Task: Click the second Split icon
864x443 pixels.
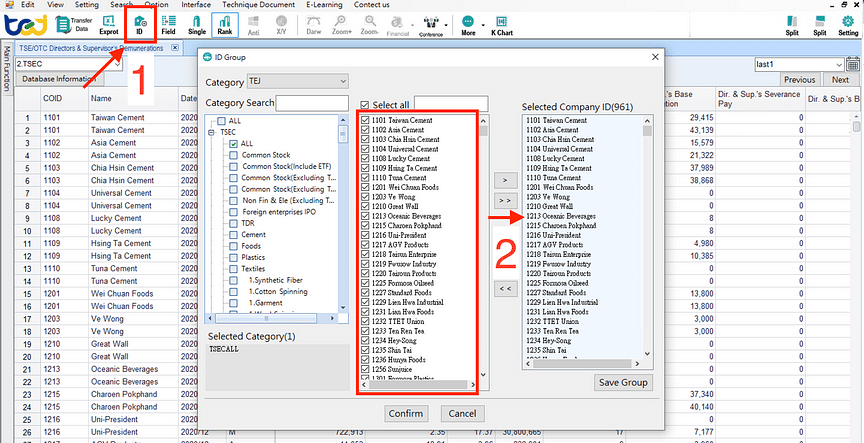Action: (819, 25)
